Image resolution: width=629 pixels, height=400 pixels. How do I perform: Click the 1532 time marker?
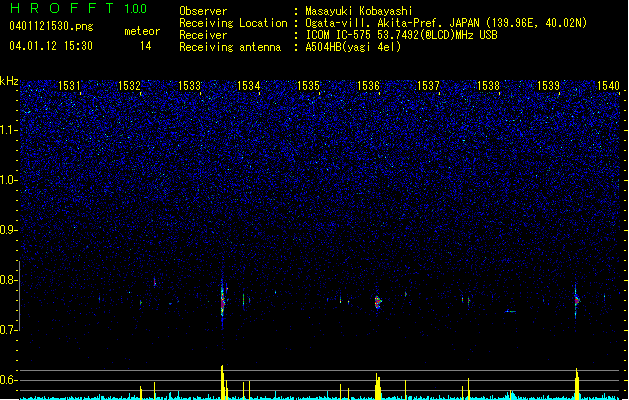130,86
